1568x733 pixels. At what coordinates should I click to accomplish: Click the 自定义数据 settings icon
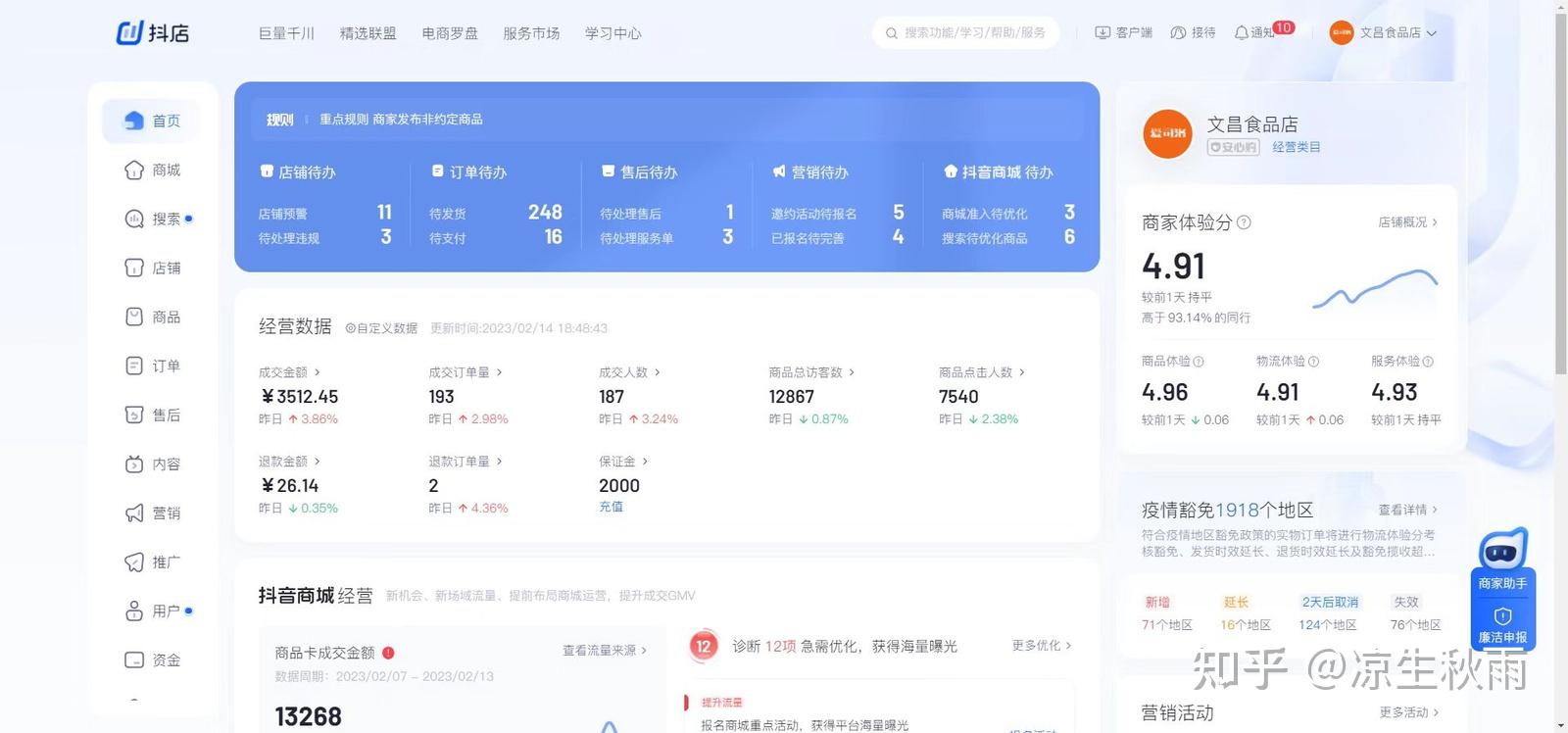[x=350, y=328]
